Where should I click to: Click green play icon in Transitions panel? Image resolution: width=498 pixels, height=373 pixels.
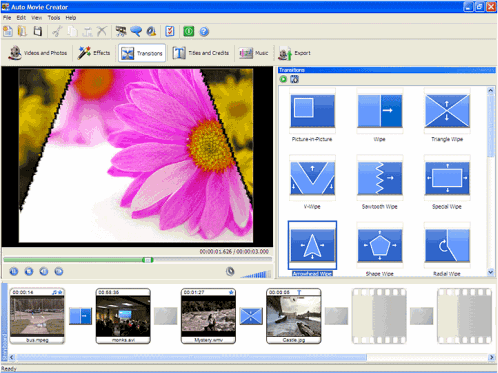283,79
